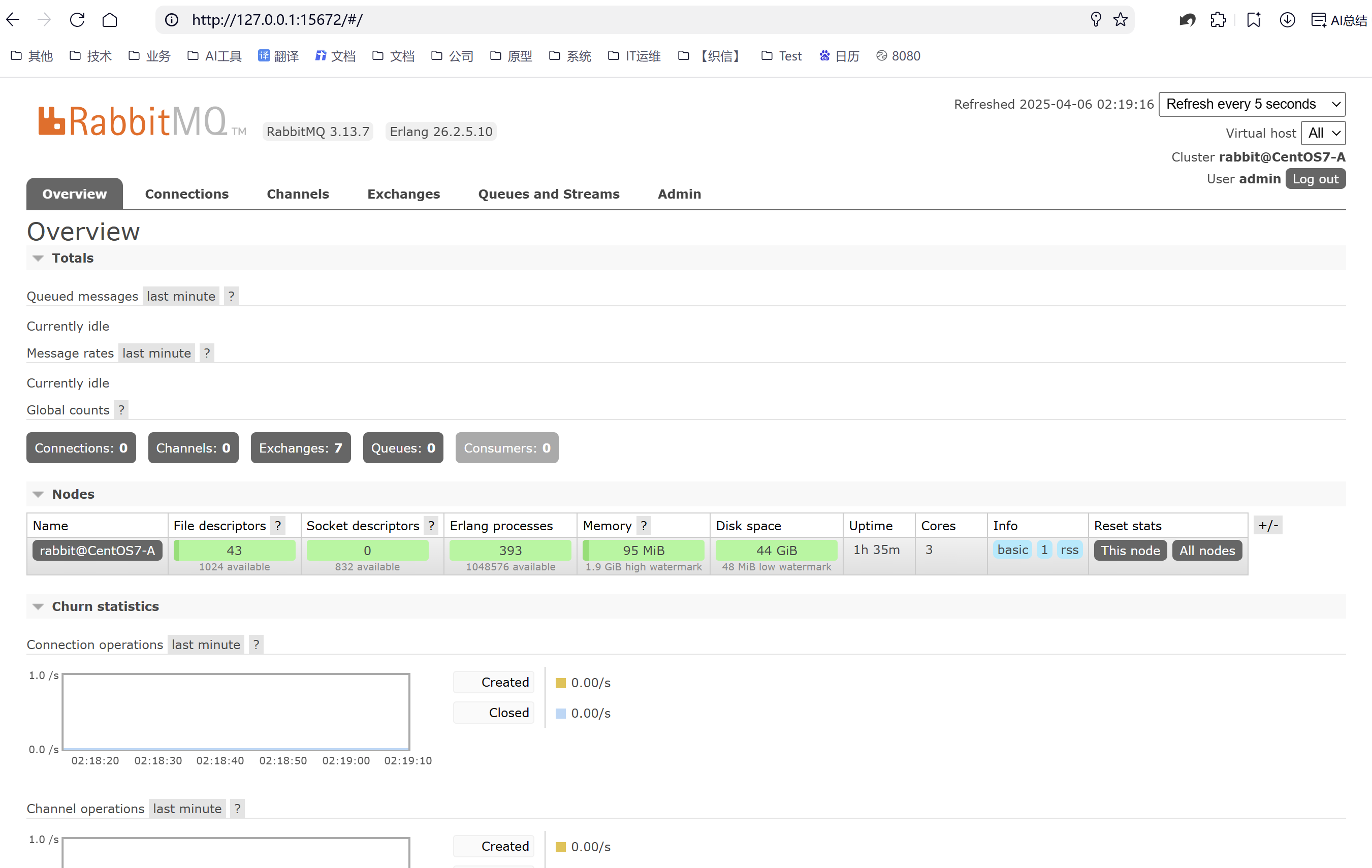Viewport: 1372px width, 868px height.
Task: Click the lightbulb icon in address bar
Action: click(x=1095, y=20)
